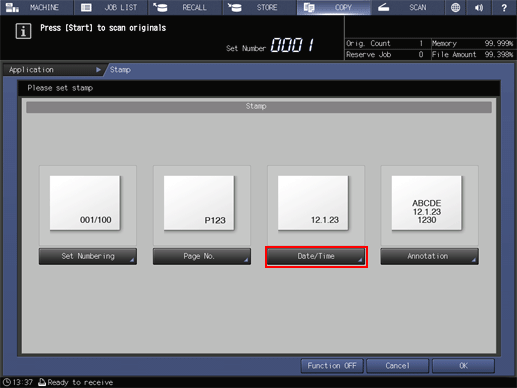Click the scanner icon on SCAN tab
This screenshot has width=517, height=388.
pyautogui.click(x=384, y=7)
